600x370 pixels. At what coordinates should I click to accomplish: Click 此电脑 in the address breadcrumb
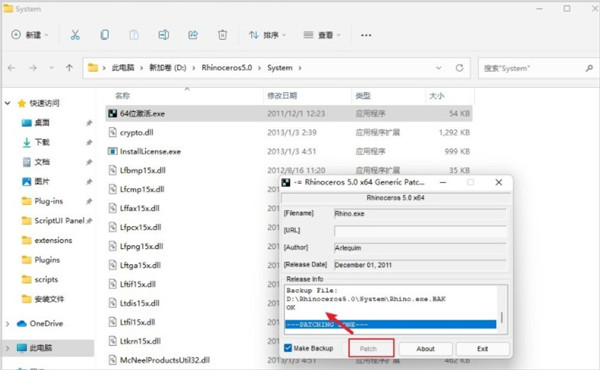tap(123, 68)
